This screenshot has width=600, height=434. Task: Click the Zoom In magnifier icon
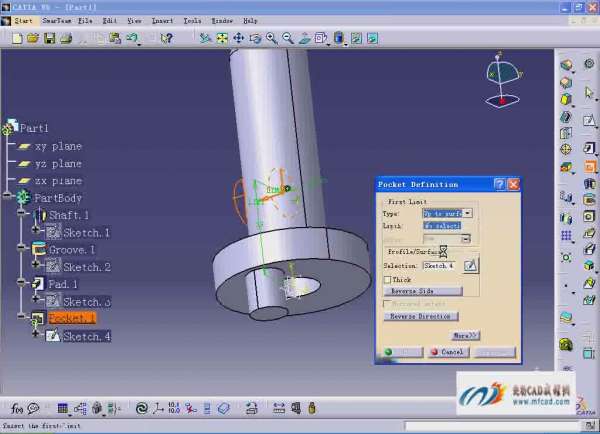[271, 38]
